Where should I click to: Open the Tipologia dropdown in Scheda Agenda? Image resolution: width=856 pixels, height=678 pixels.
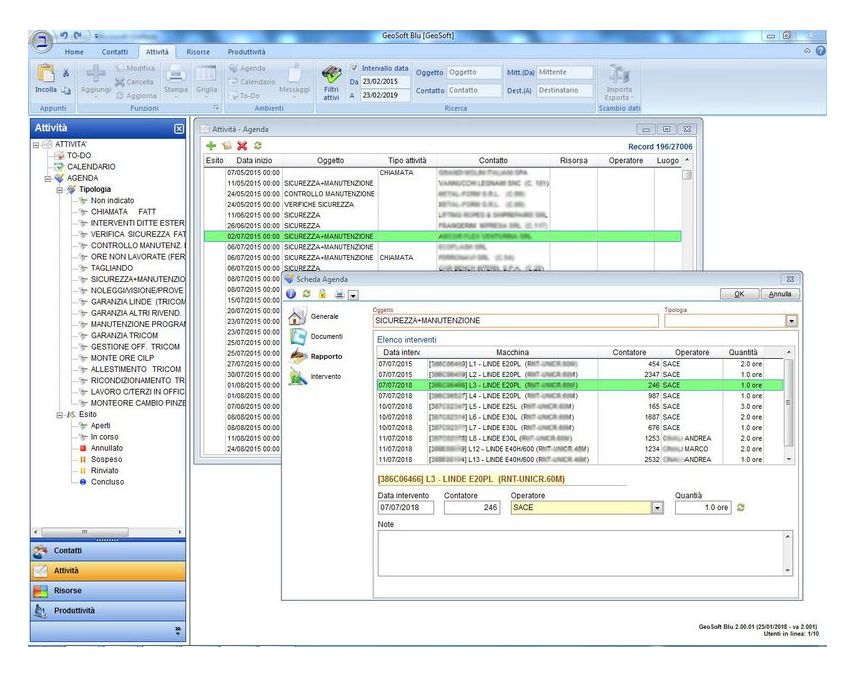pos(792,321)
